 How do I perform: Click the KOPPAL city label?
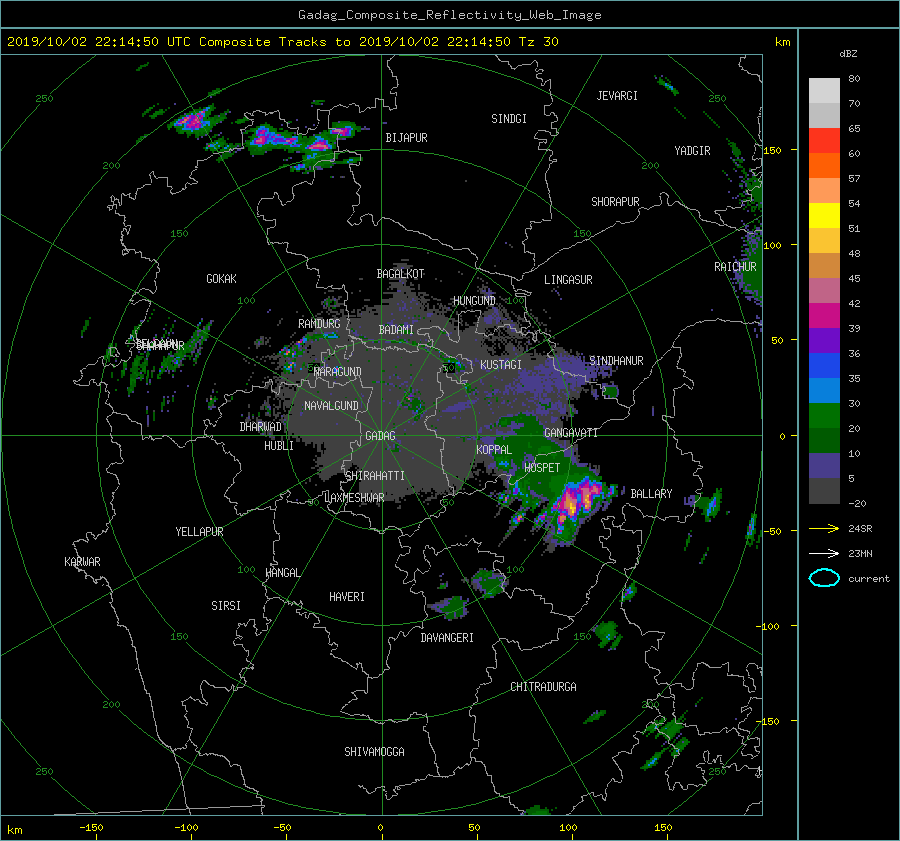click(x=494, y=450)
